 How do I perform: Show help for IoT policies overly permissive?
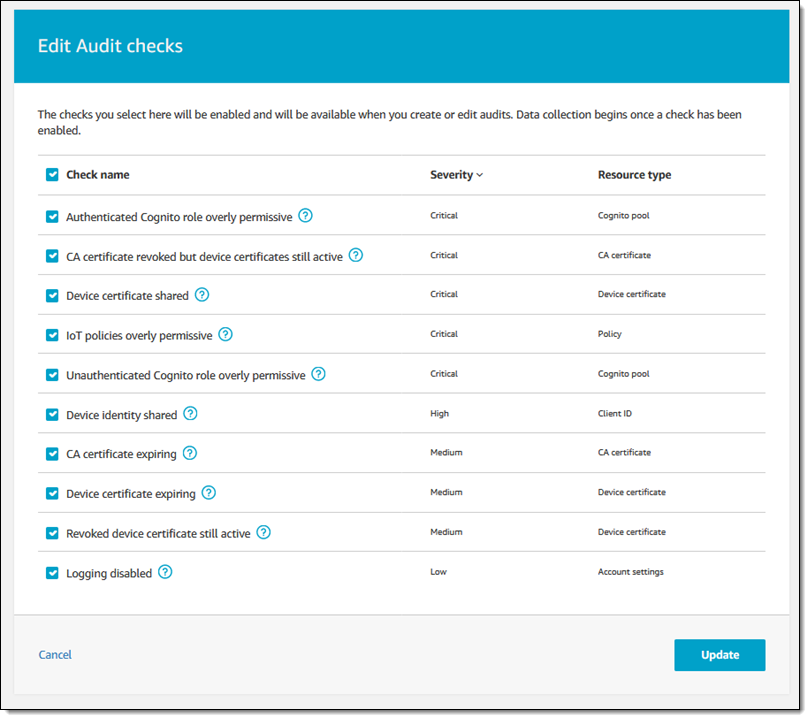point(226,334)
